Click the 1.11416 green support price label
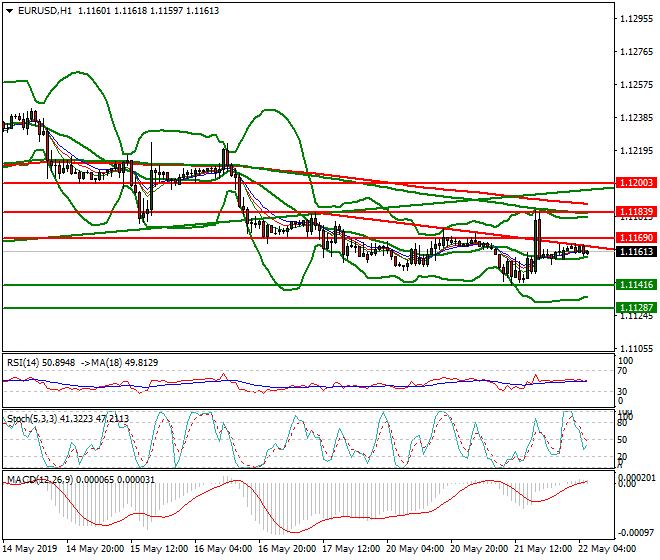This screenshot has height=560, width=660. (x=636, y=285)
